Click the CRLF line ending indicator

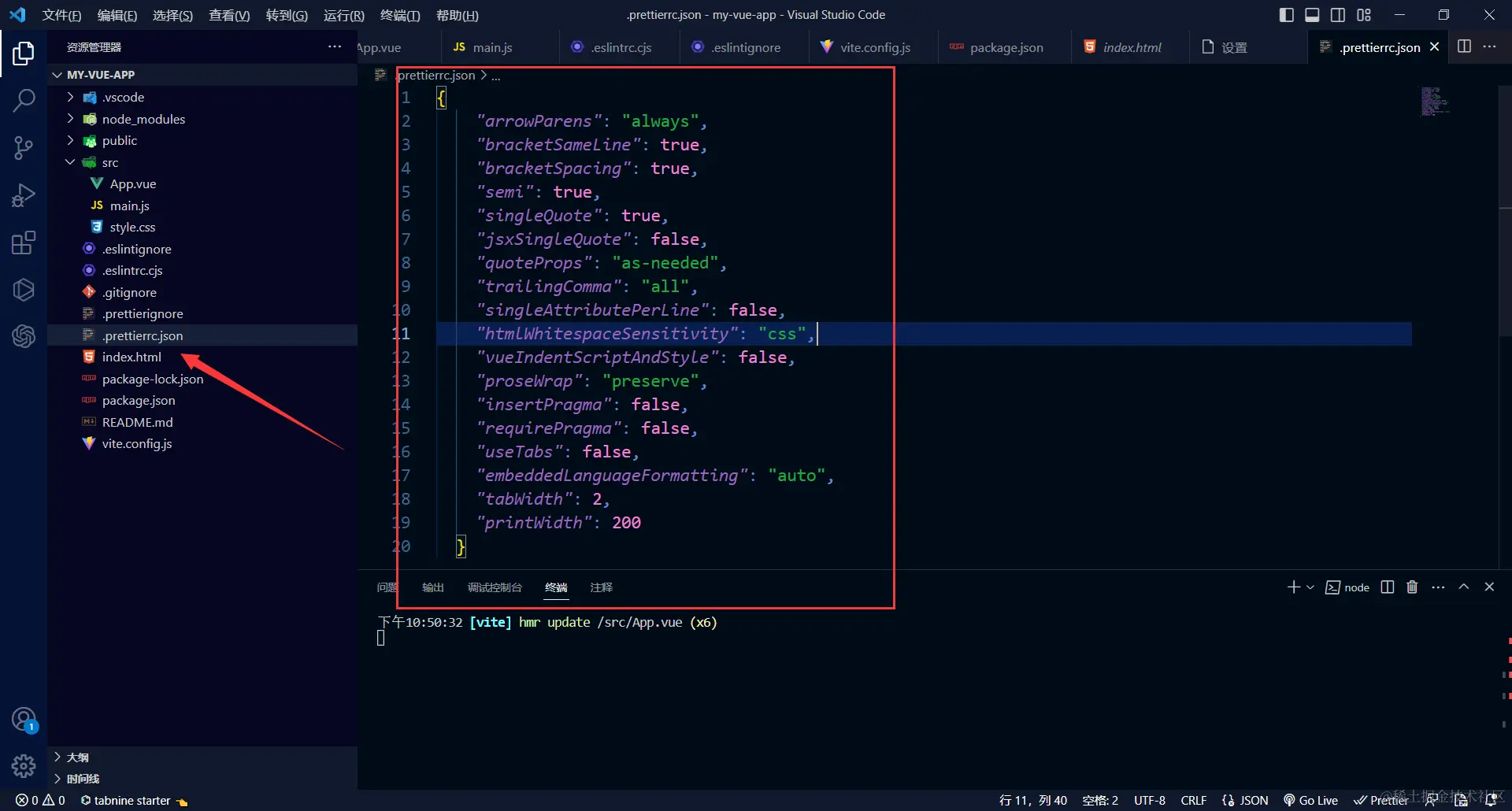1193,800
